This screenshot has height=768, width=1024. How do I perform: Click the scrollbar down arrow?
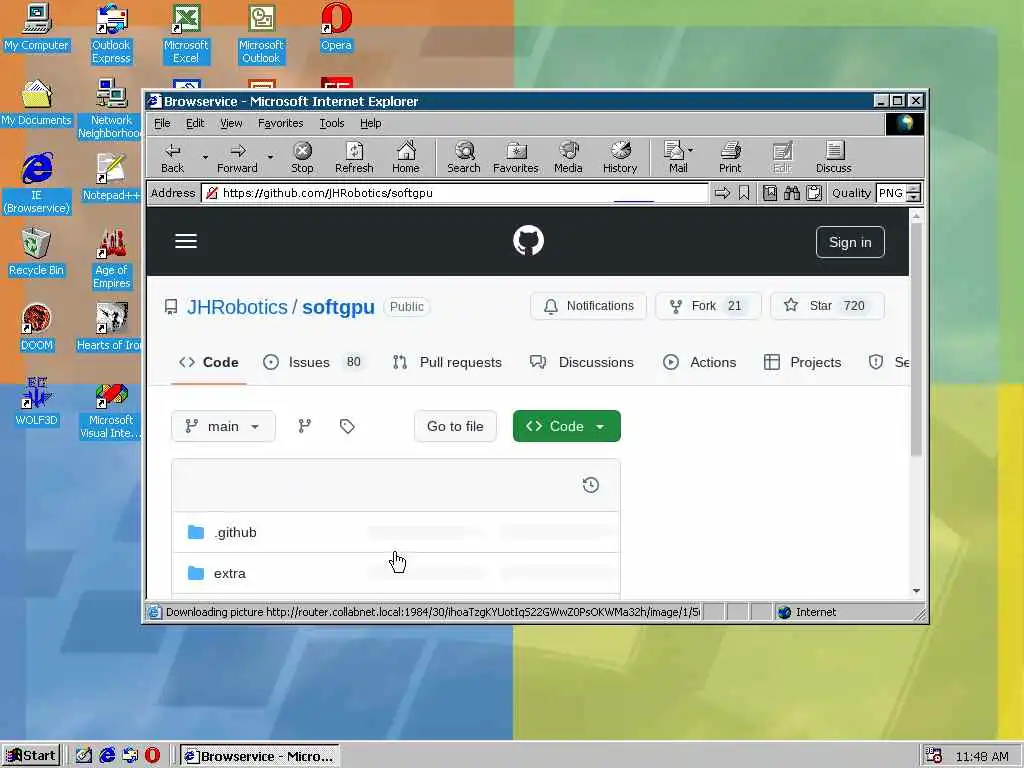(916, 591)
